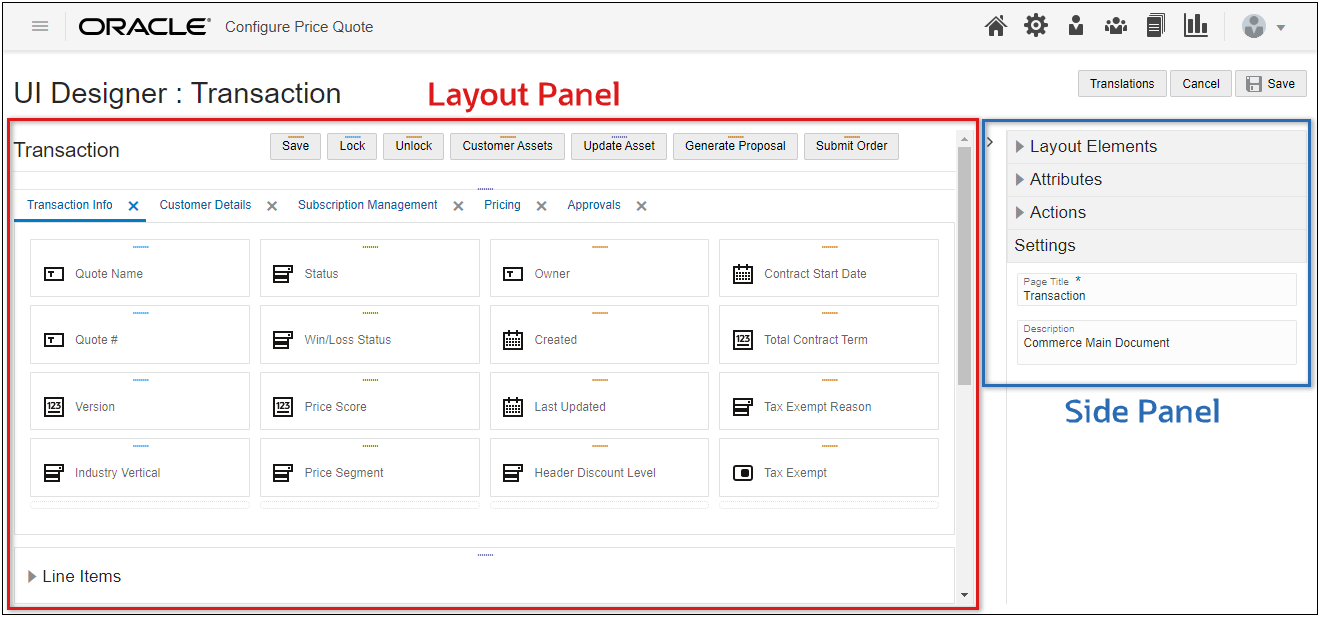Open the Subscription Management tab
Screen dimensions: 1320x617
point(367,204)
